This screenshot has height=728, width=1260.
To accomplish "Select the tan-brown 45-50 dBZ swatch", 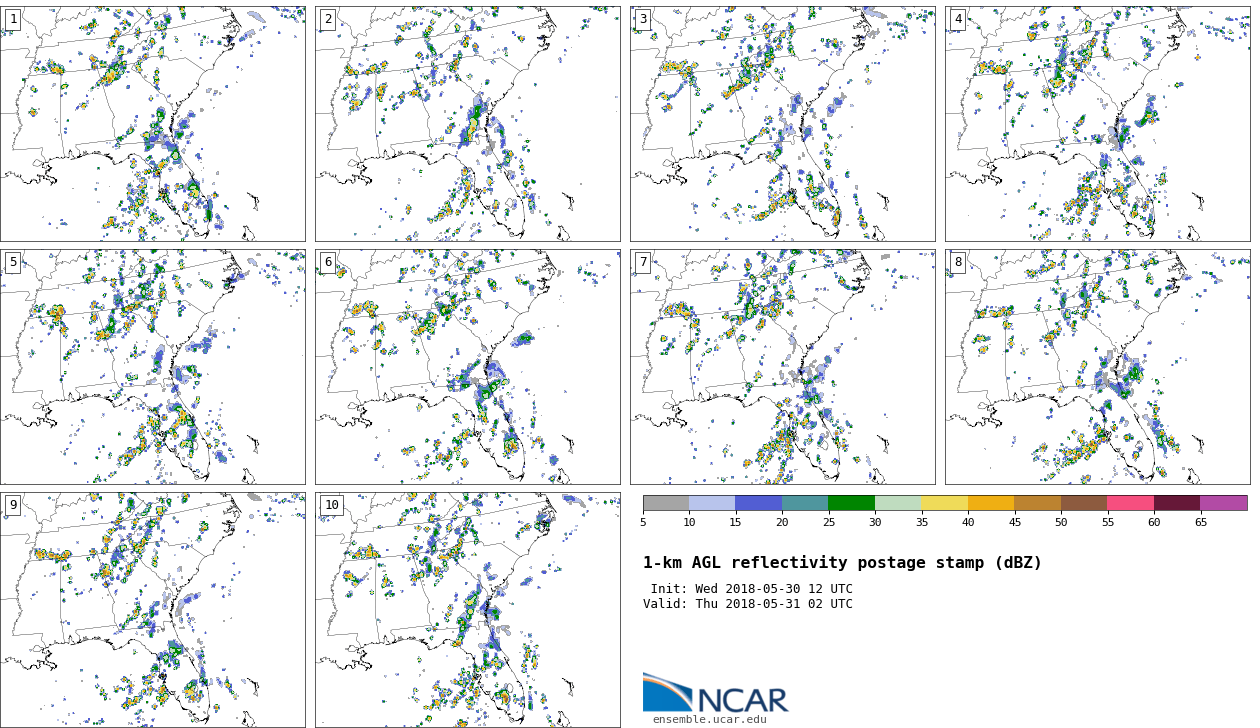I will [1038, 503].
